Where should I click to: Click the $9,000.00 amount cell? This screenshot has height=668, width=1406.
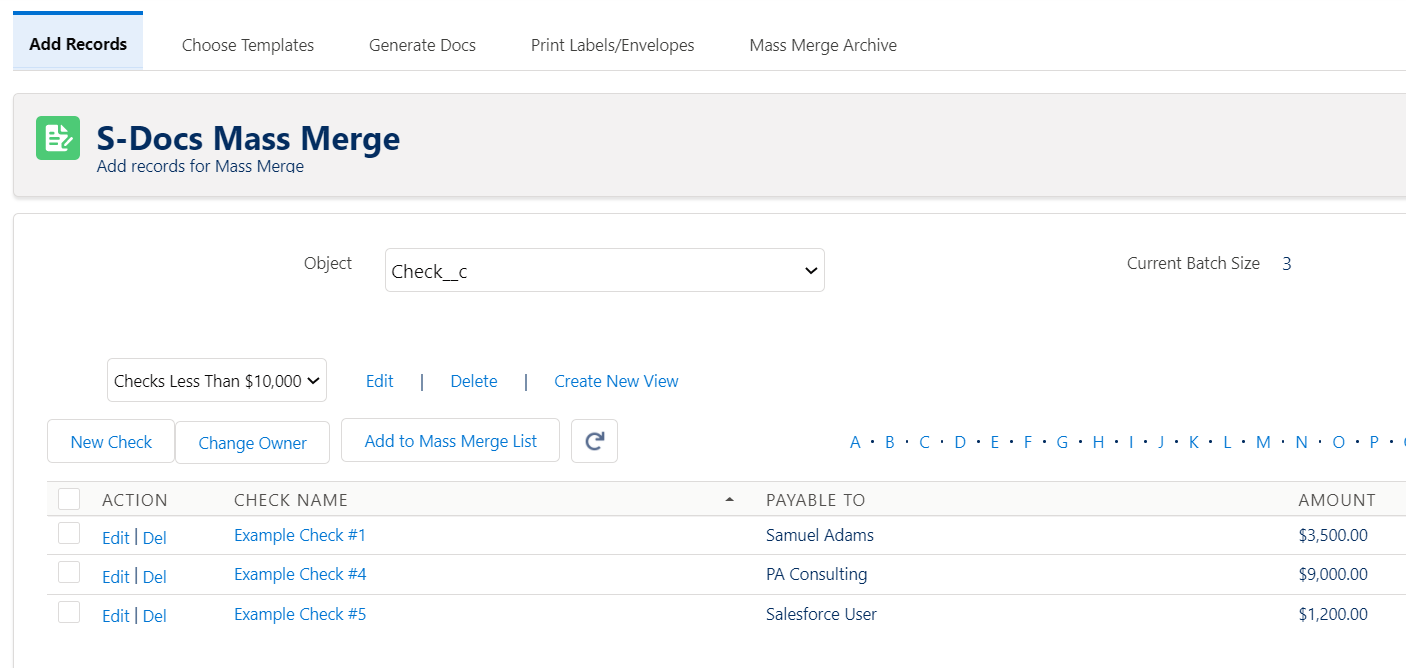click(1333, 574)
